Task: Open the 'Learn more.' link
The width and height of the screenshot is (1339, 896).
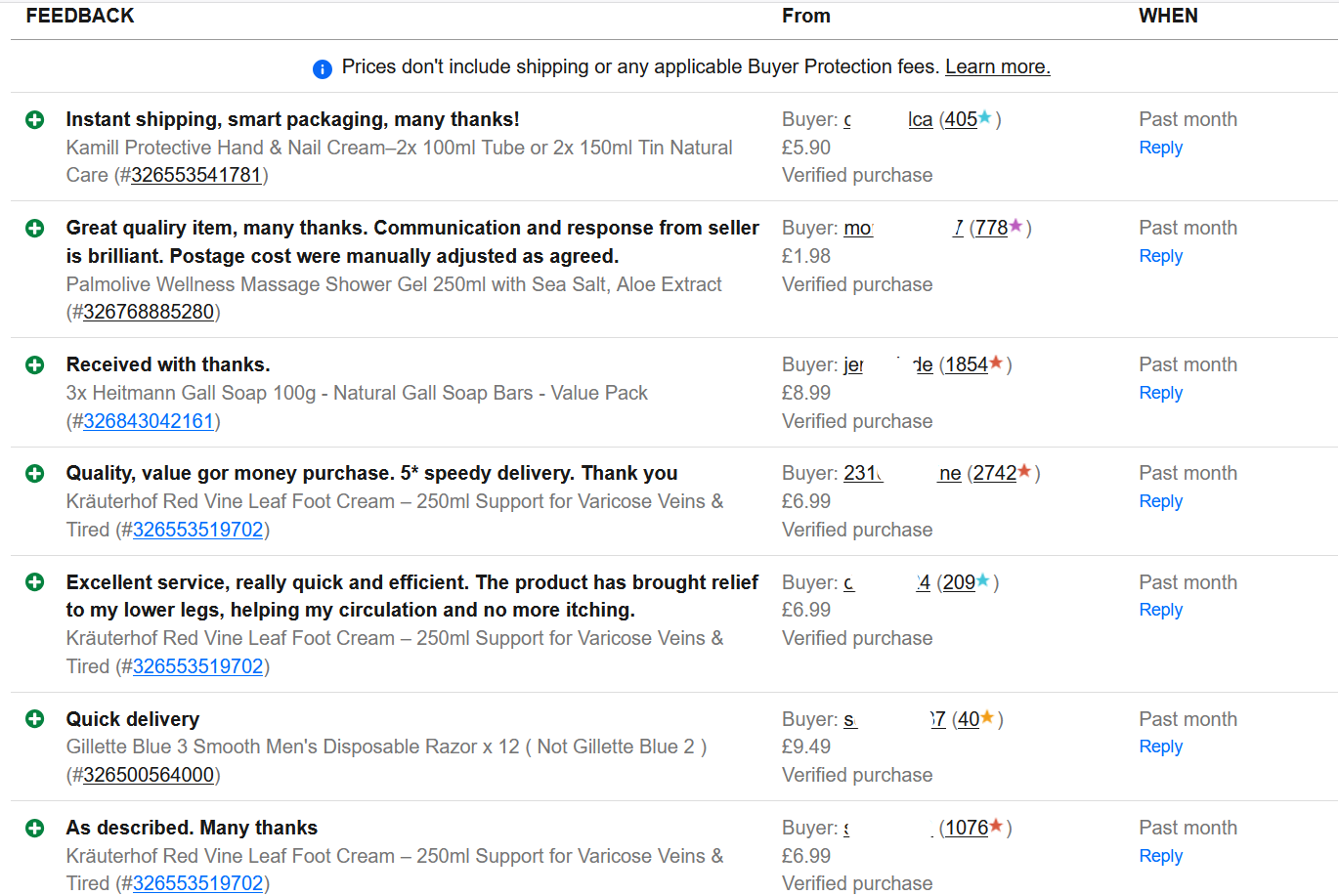Action: click(997, 67)
